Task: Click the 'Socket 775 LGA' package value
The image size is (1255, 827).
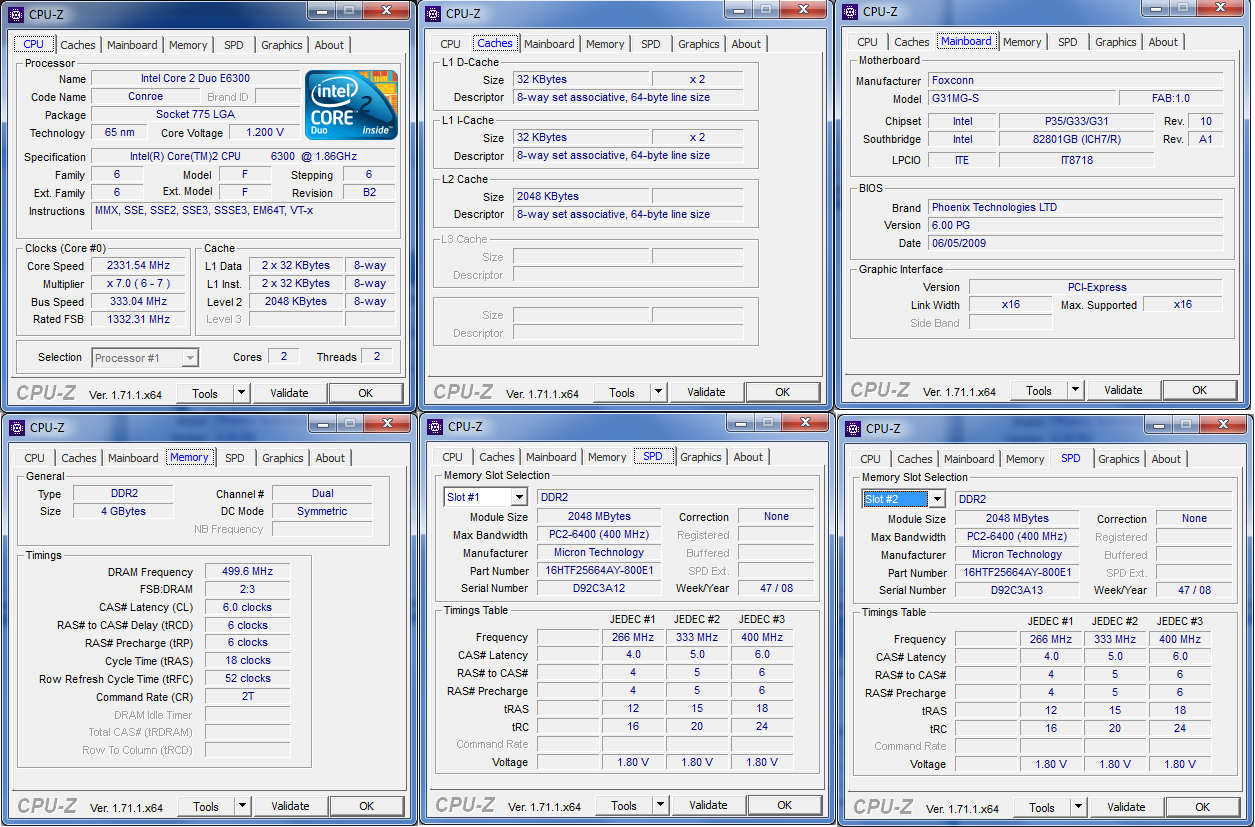Action: (195, 115)
